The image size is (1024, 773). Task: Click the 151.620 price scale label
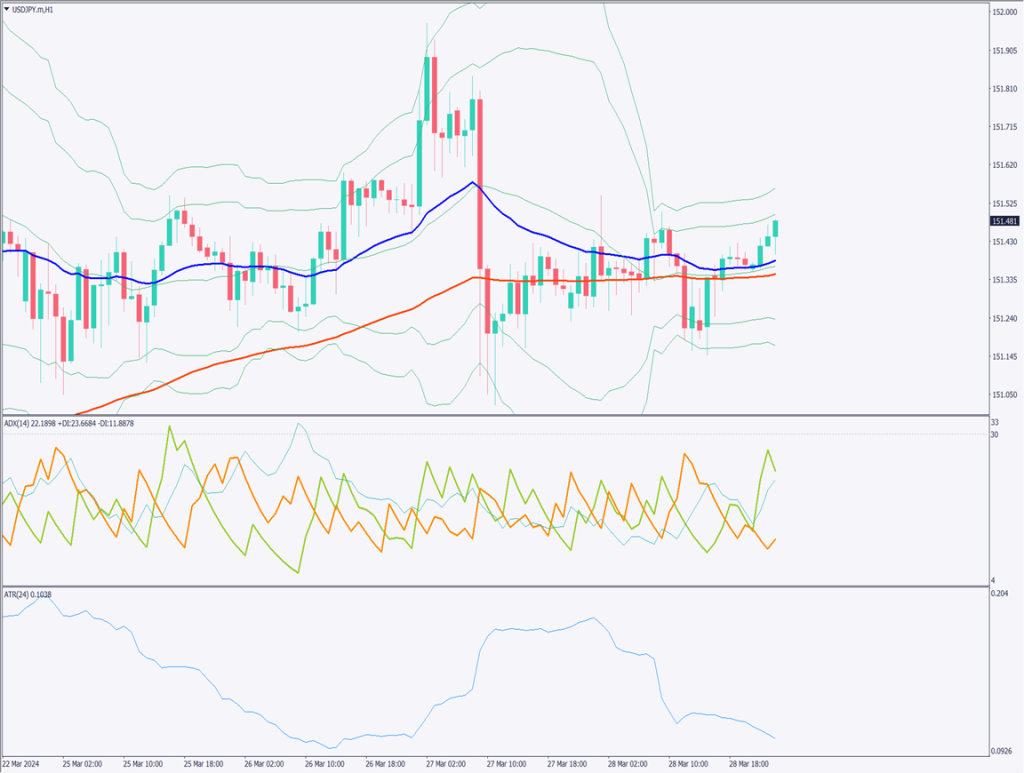click(x=1004, y=165)
